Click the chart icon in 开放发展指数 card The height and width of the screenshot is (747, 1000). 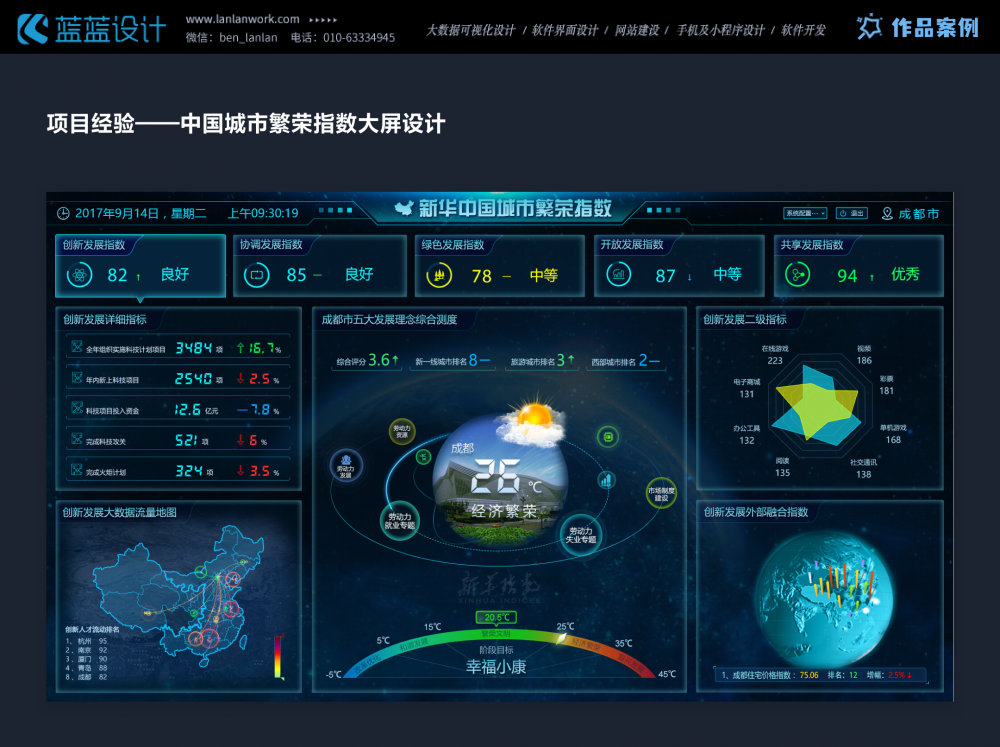pos(619,275)
